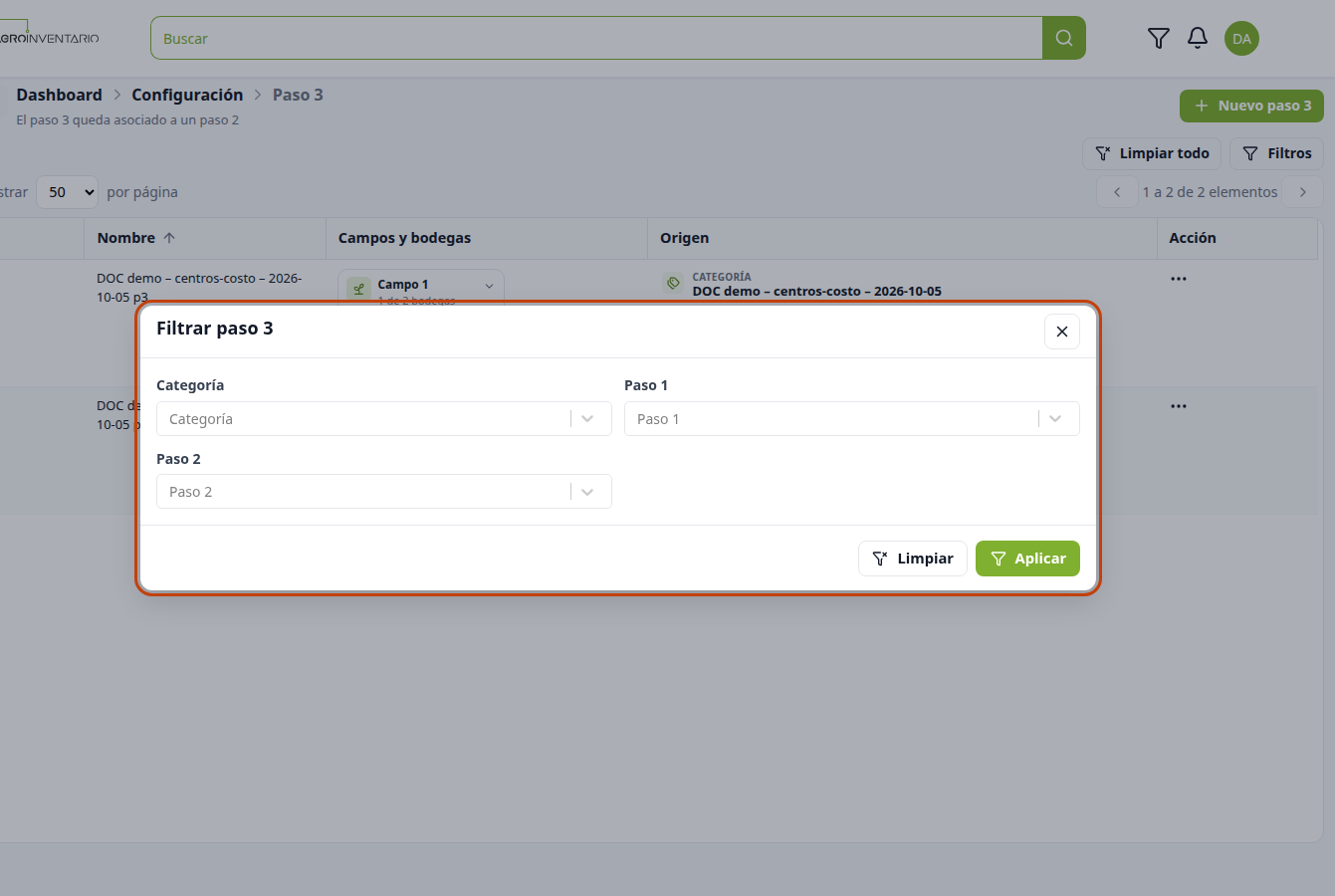Click the 'El paso 3 queda asociado' subtitle

(x=127, y=120)
